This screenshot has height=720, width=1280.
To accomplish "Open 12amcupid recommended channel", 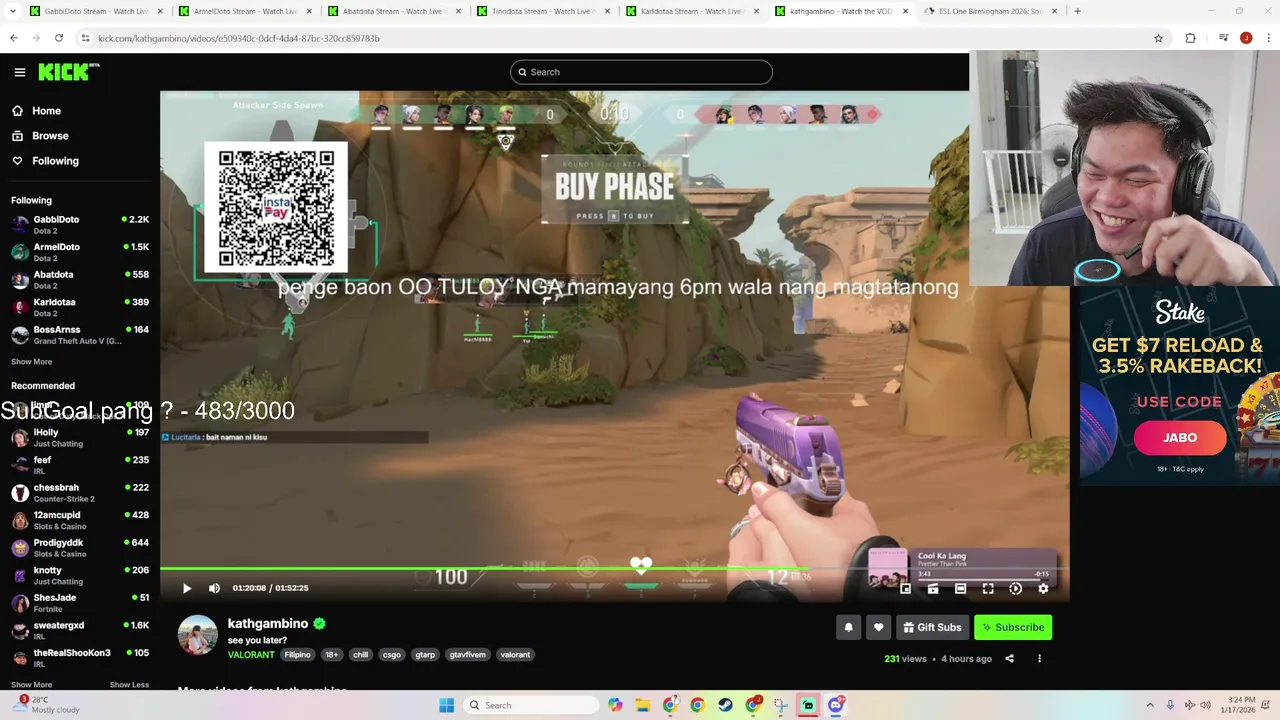I will tap(80, 520).
